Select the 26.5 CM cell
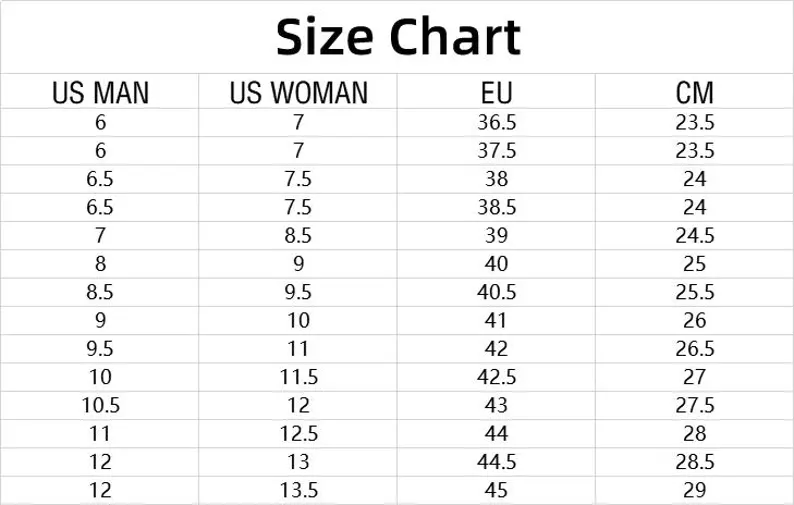 pos(695,349)
